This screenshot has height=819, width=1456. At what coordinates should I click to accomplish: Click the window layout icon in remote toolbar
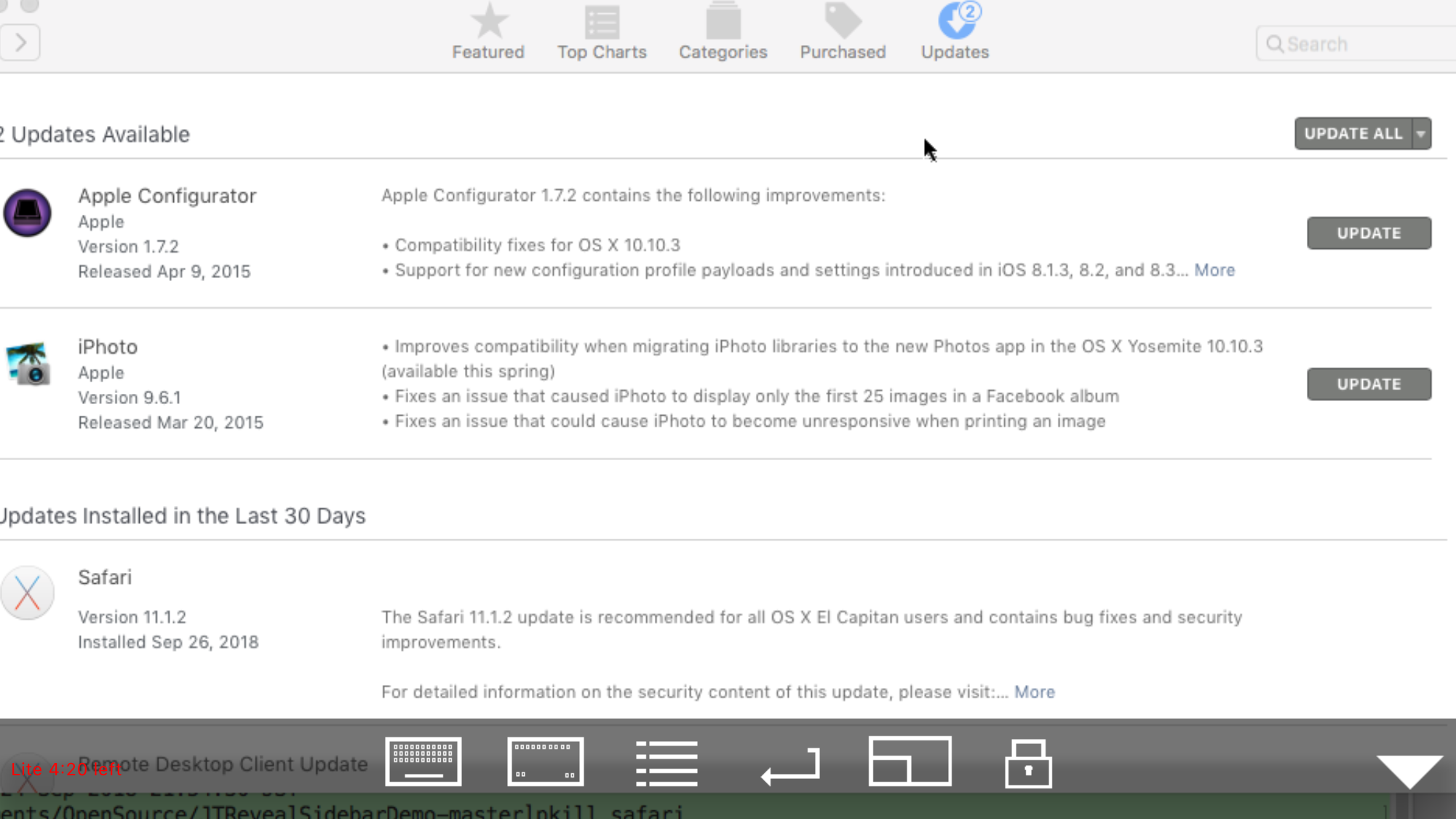pyautogui.click(x=910, y=761)
